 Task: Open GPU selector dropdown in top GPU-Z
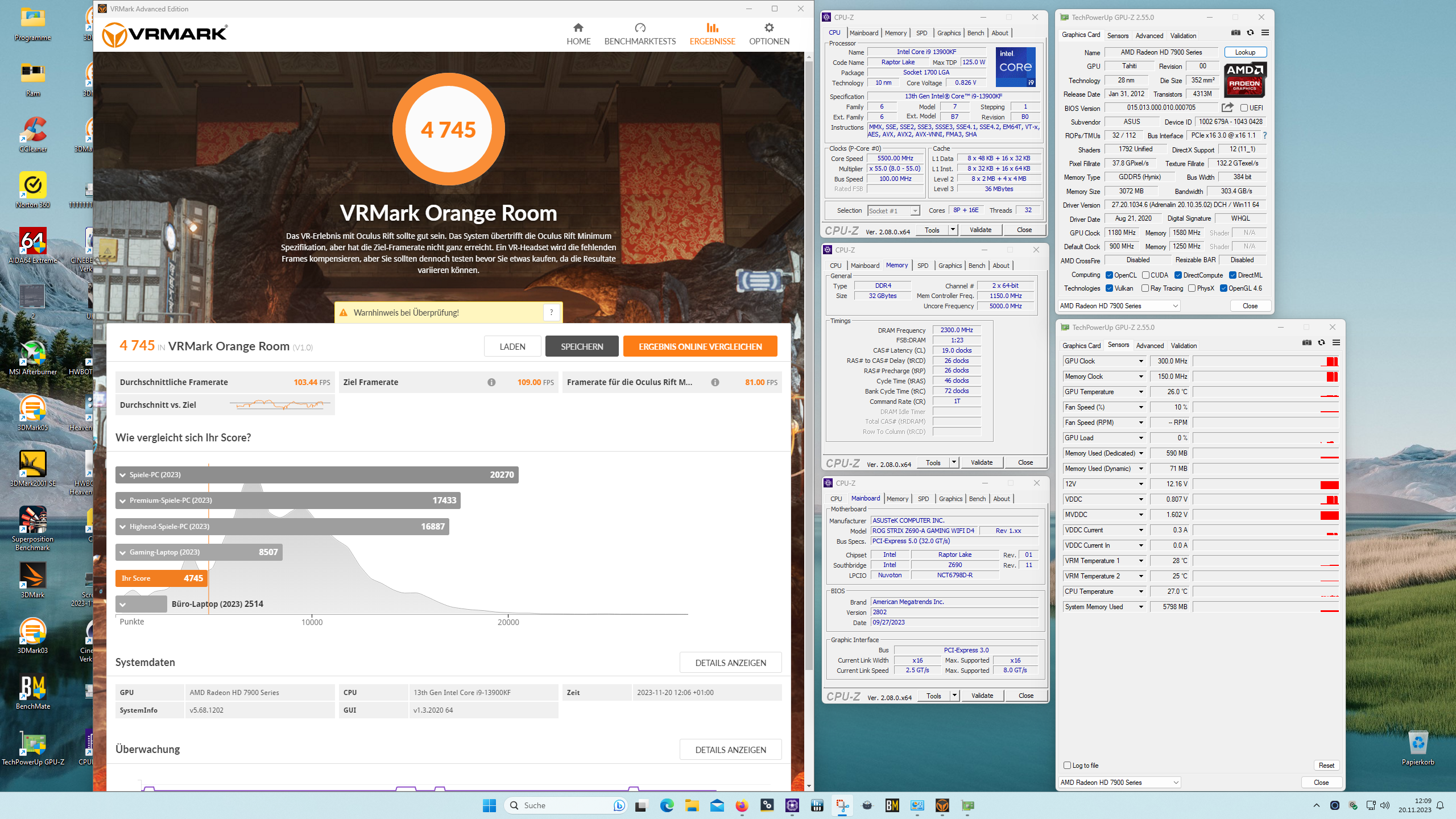click(x=1119, y=306)
